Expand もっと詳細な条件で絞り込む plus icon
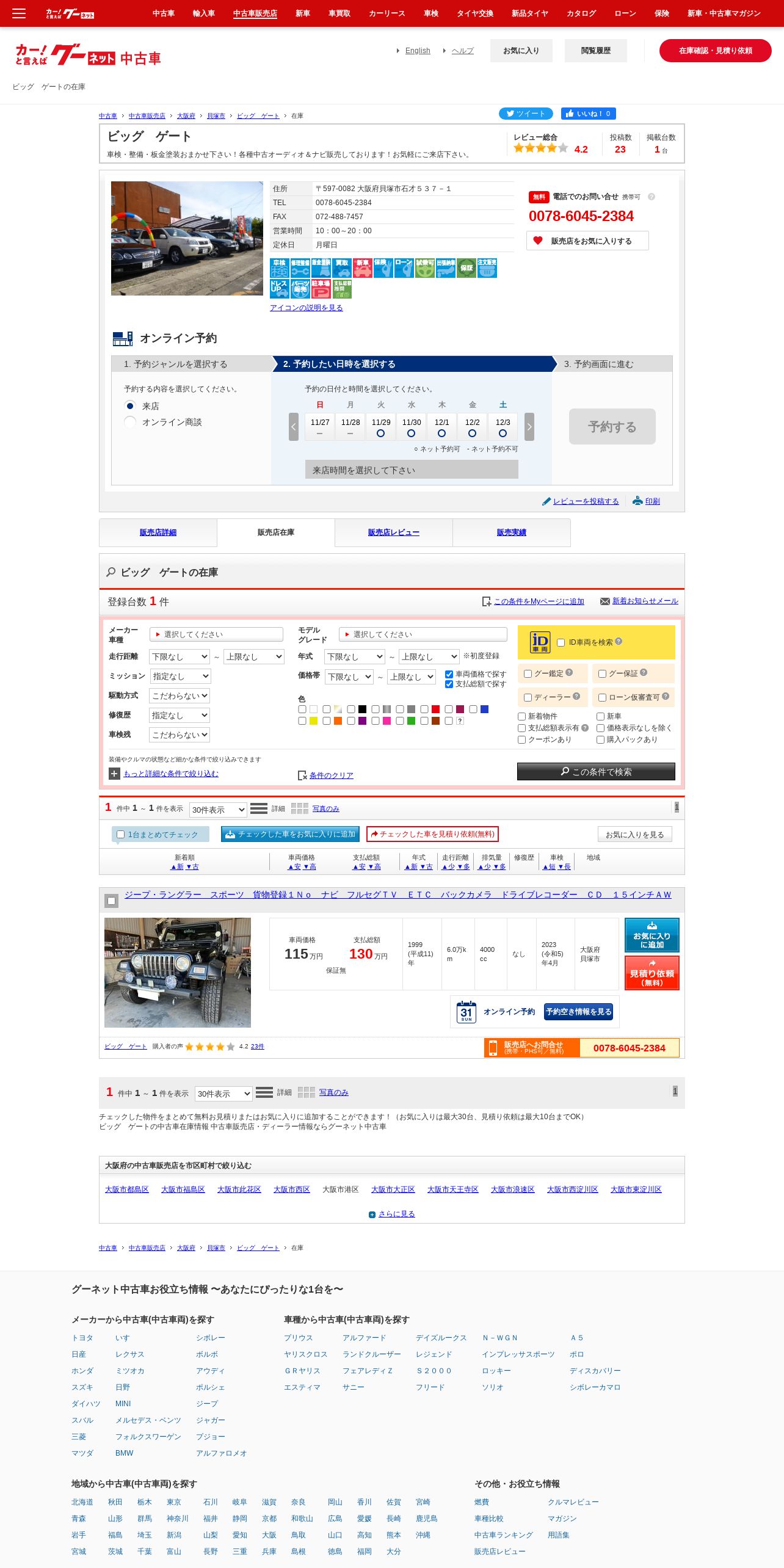 coord(114,774)
